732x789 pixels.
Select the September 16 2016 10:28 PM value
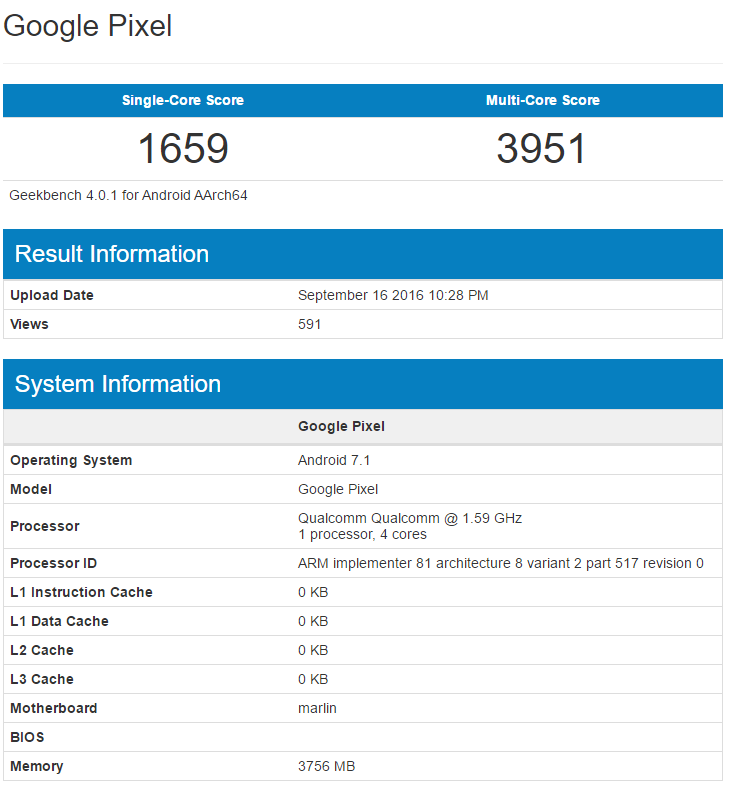click(x=393, y=295)
